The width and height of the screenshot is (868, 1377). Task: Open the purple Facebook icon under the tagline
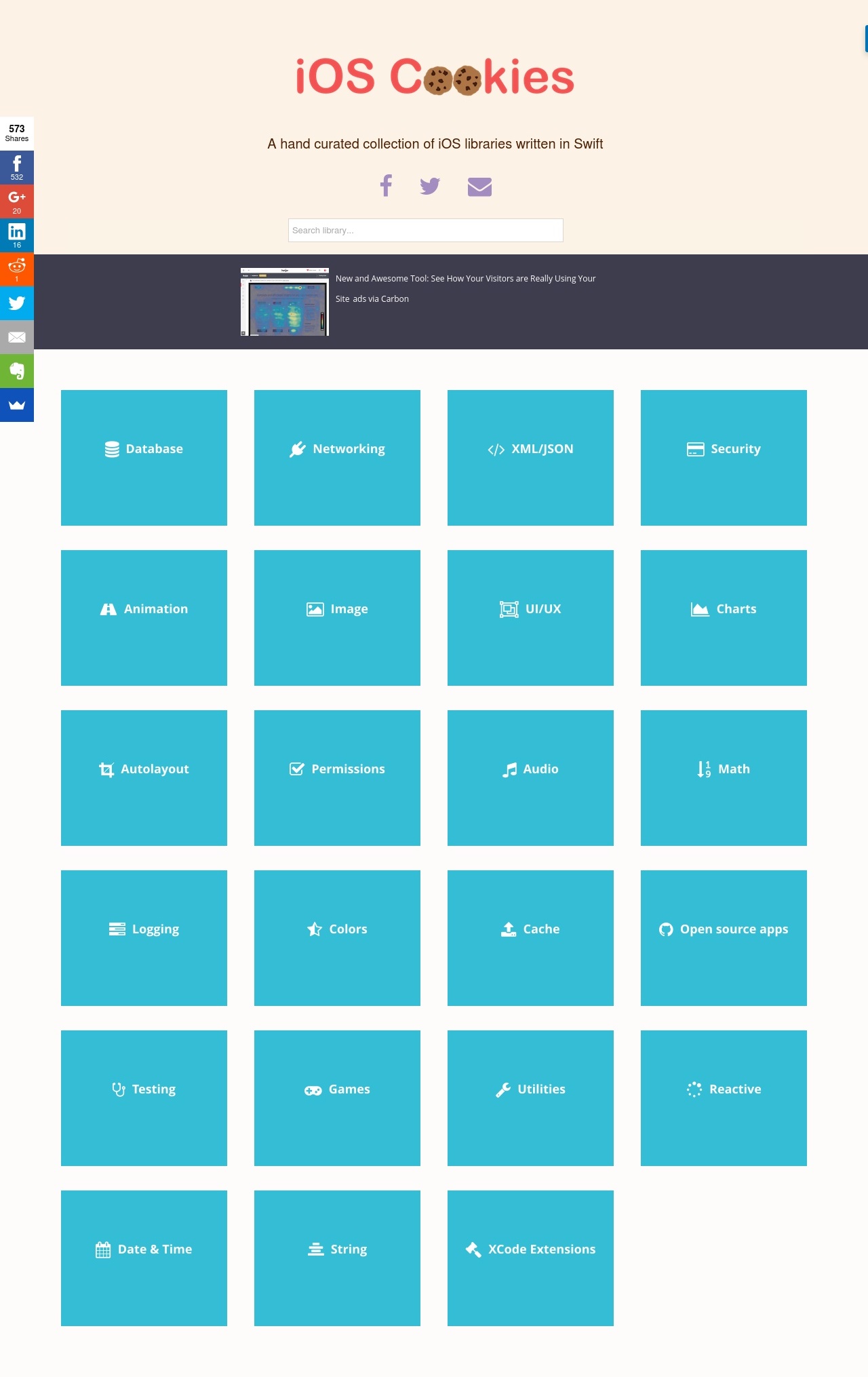pos(386,185)
